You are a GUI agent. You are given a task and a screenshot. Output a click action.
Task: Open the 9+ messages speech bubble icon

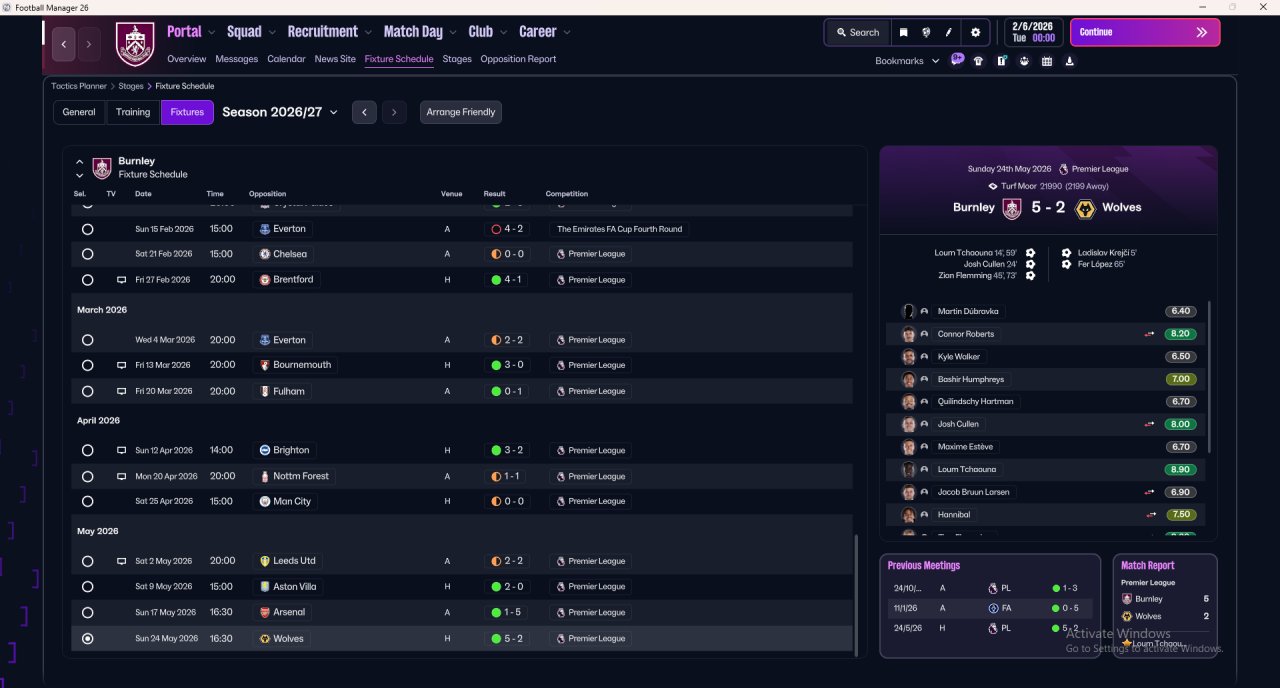pyautogui.click(x=957, y=60)
